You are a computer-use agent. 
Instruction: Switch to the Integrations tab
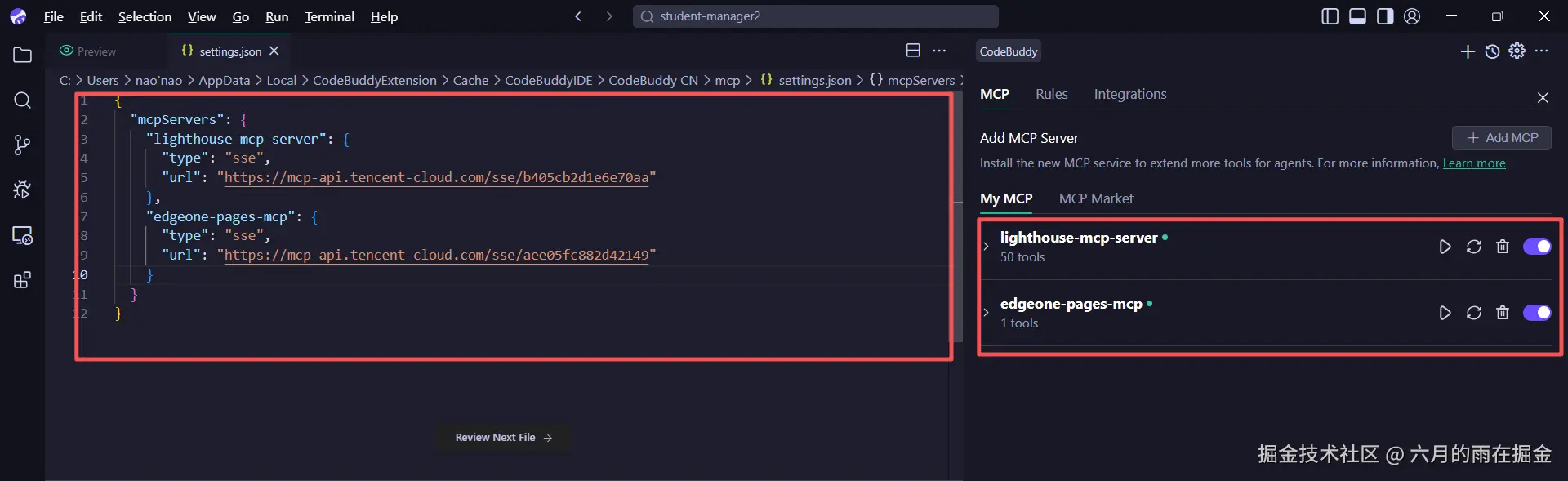1130,94
